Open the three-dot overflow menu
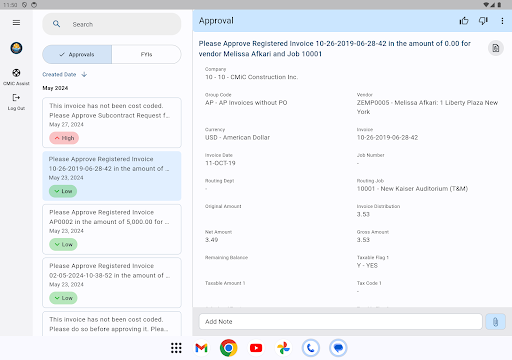The width and height of the screenshot is (512, 360). [502, 21]
